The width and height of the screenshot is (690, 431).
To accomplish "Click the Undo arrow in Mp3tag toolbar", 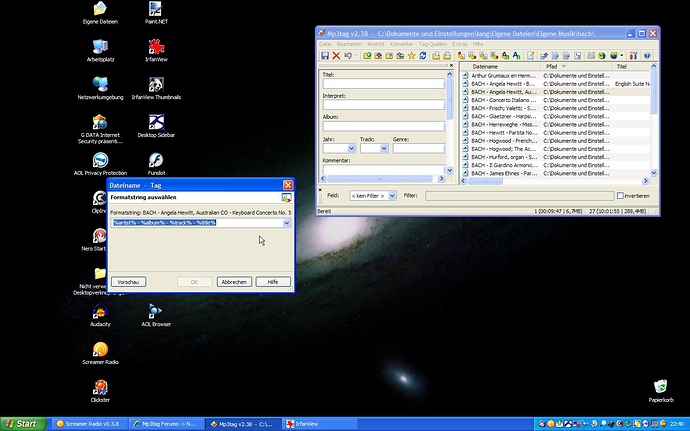I will click(348, 55).
